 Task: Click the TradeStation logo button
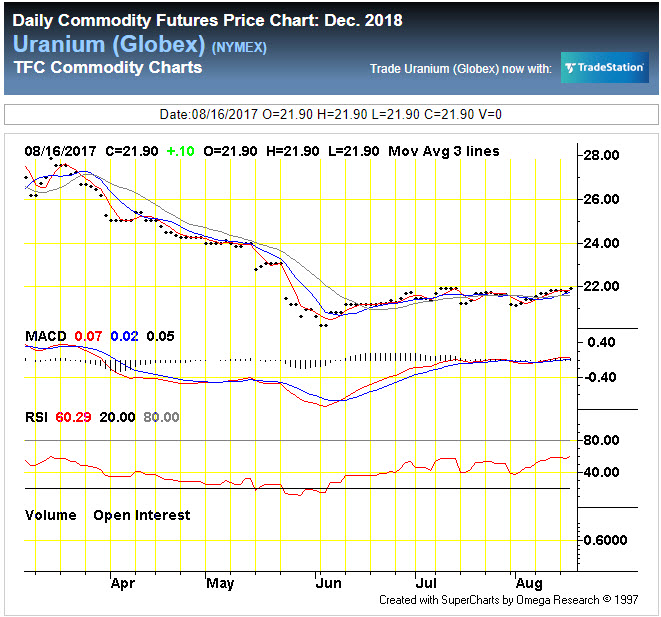pos(604,67)
